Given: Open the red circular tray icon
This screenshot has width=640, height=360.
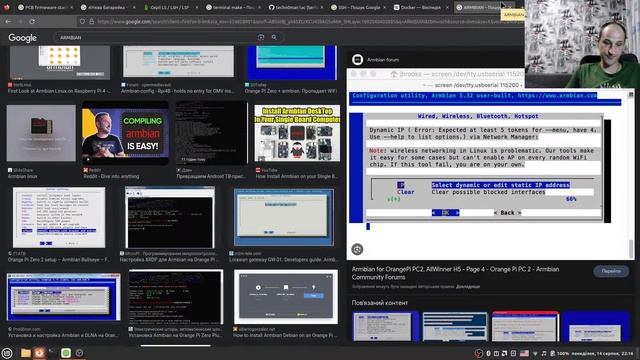Looking at the screenshot, I should pyautogui.click(x=478, y=353).
